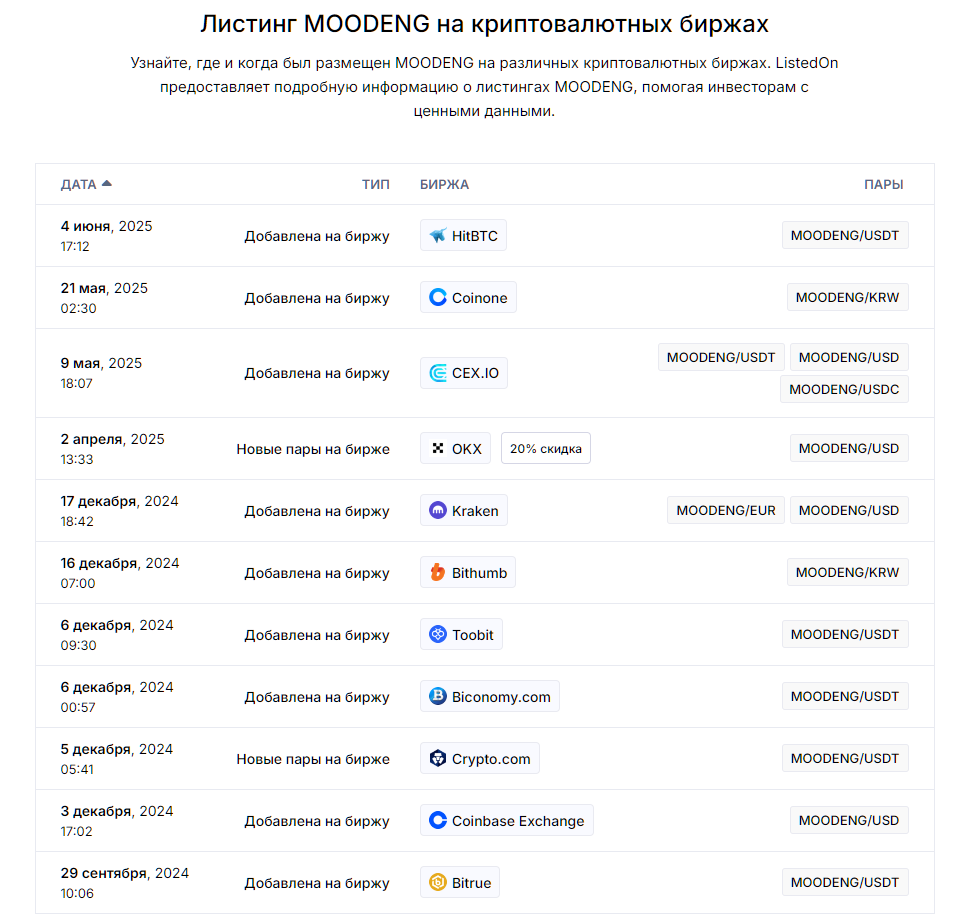Sort table by the ДАТА column arrow
The width and height of the screenshot is (979, 914).
click(107, 184)
